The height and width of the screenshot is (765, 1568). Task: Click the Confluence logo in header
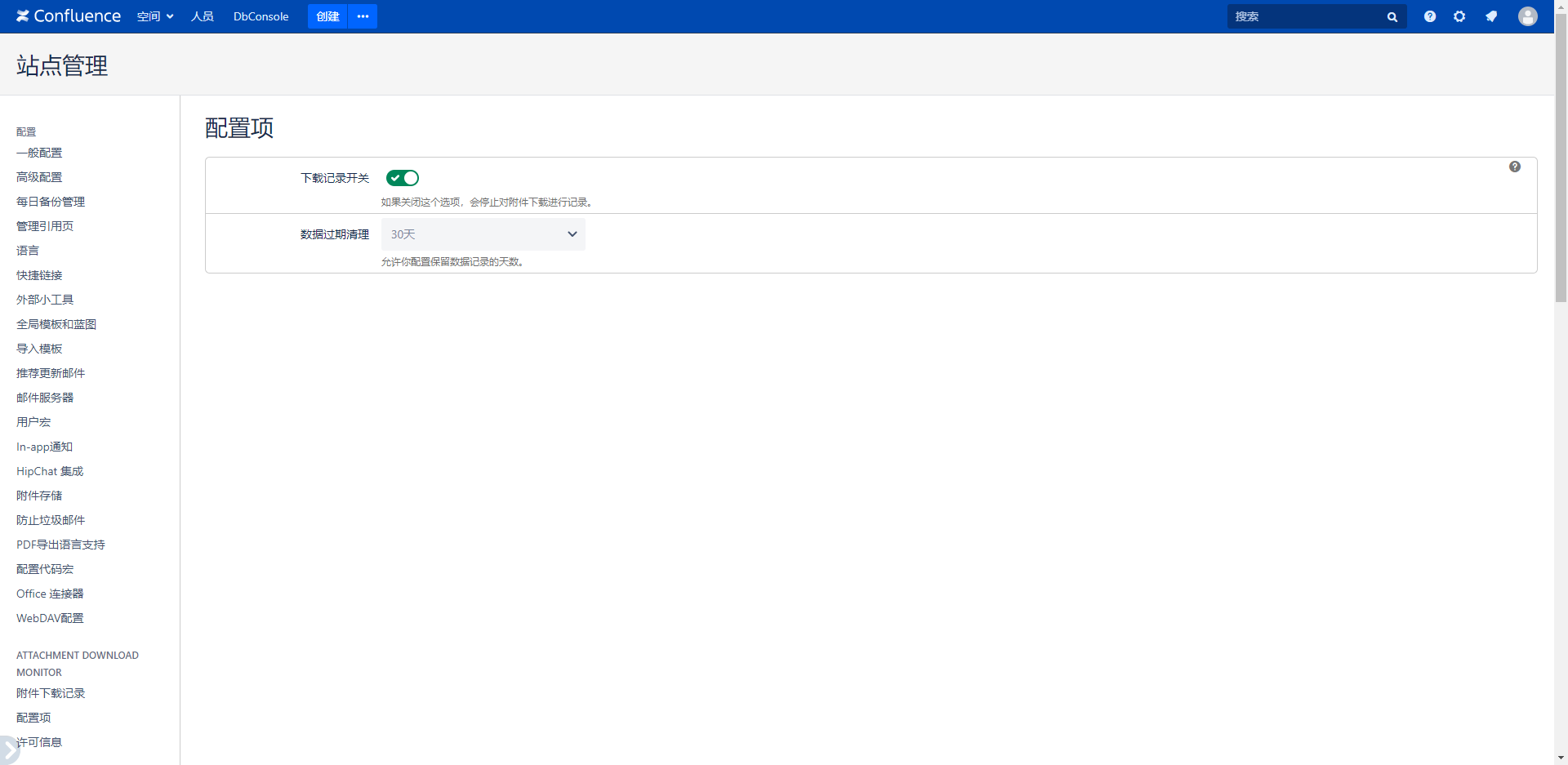69,16
